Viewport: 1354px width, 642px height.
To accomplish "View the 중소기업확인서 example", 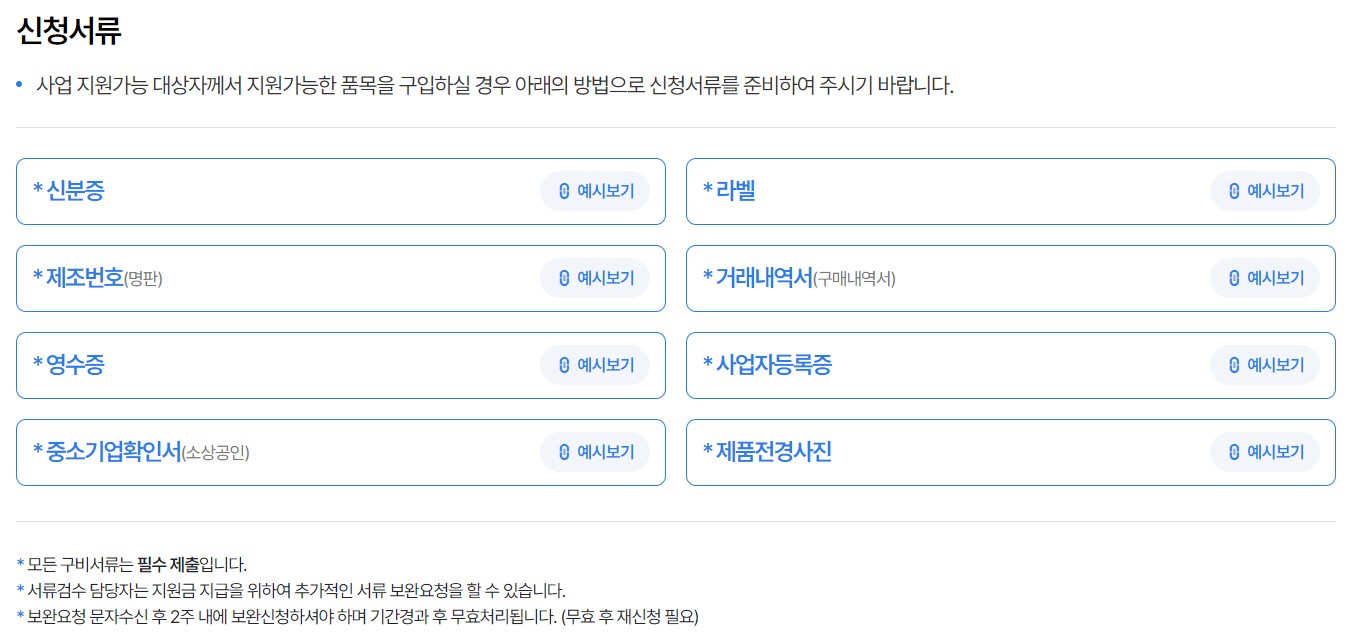I will pyautogui.click(x=596, y=452).
